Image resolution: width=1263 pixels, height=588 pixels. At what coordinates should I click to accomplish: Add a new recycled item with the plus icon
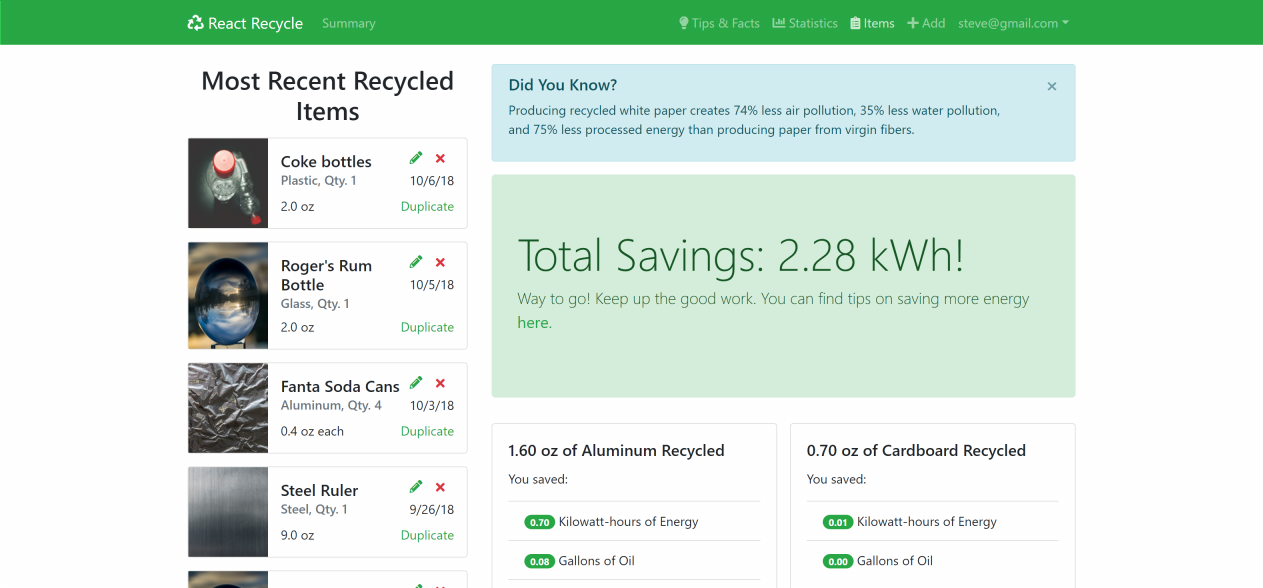(914, 22)
